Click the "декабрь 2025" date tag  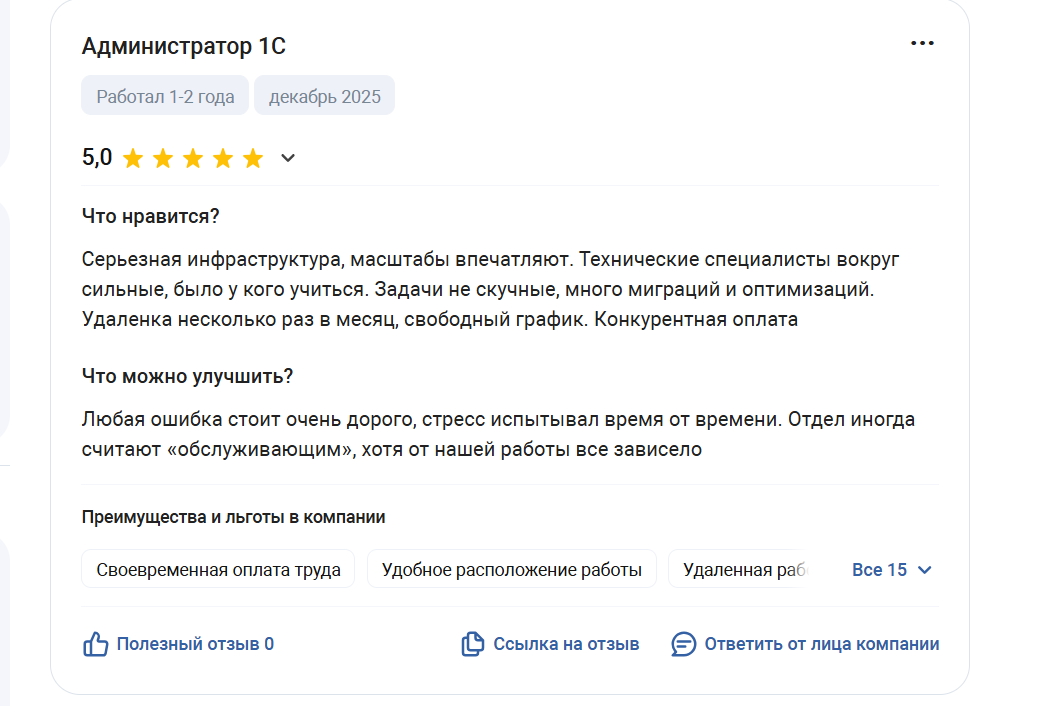325,97
